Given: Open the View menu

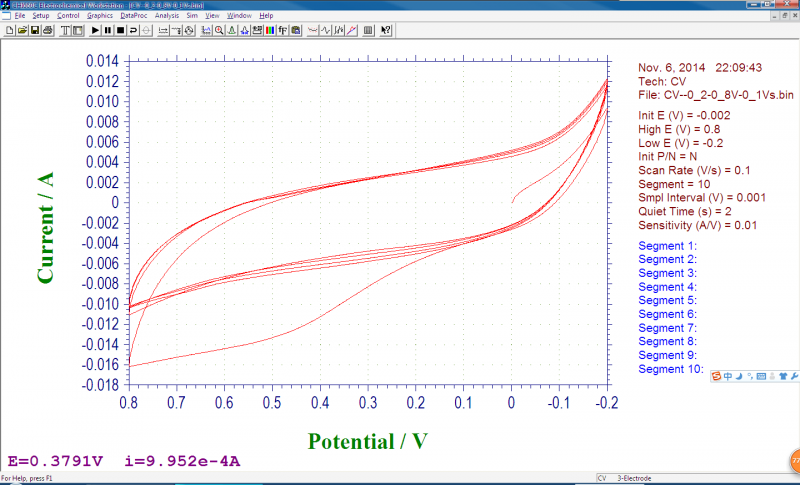Looking at the screenshot, I should point(212,16).
